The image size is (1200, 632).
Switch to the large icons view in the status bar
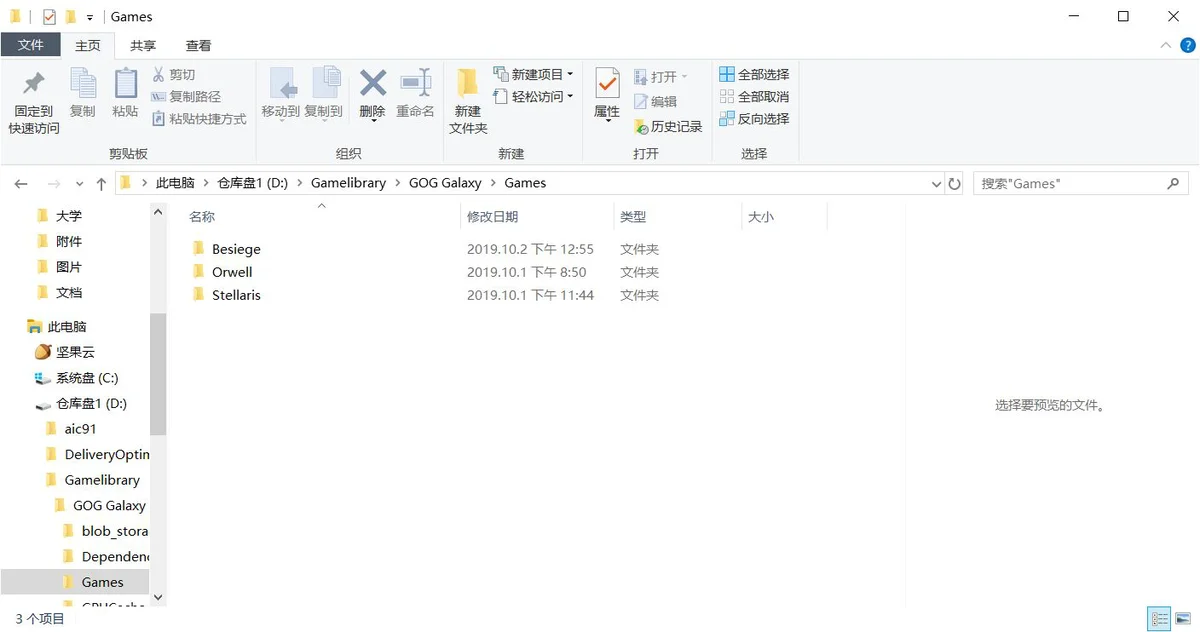[x=1182, y=619]
